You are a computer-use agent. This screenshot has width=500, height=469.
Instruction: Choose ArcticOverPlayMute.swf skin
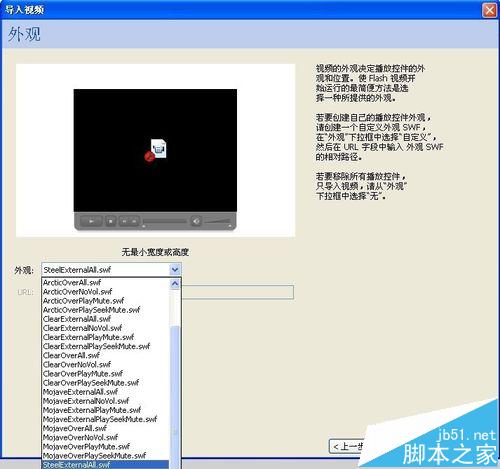pos(105,301)
